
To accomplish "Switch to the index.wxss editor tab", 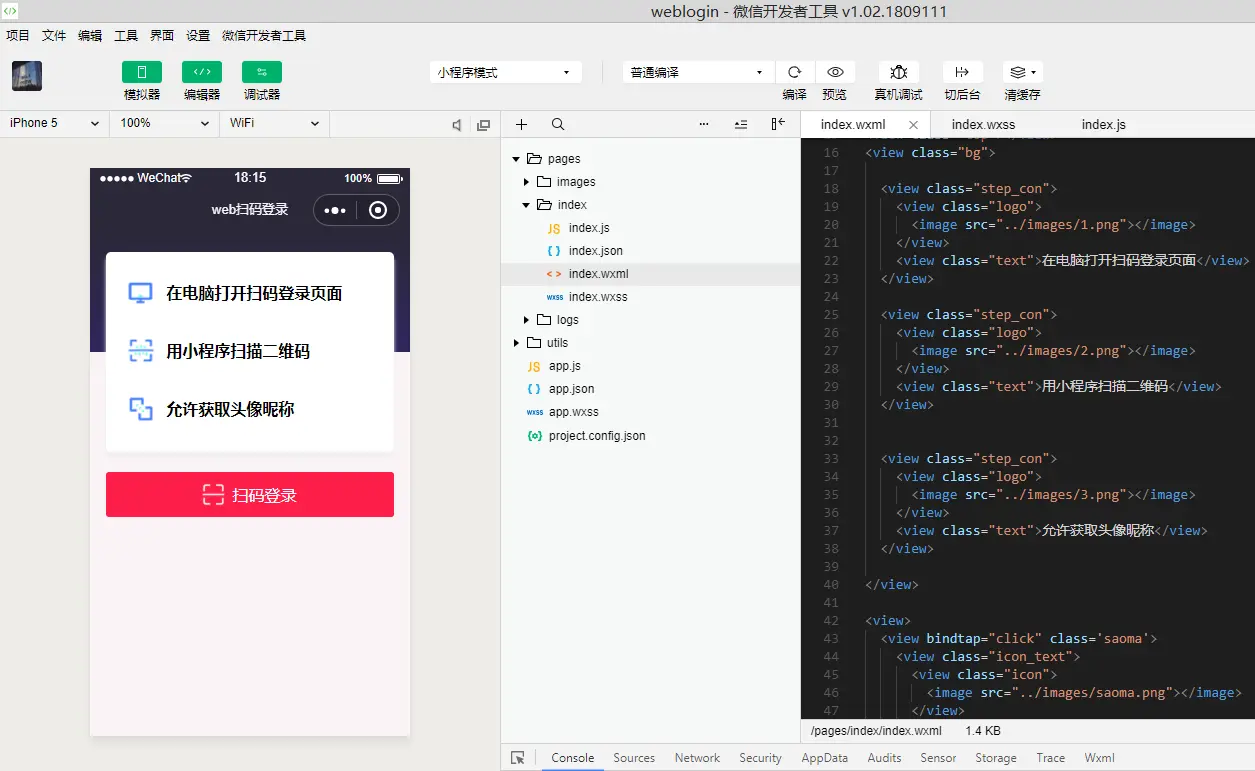I will (x=983, y=125).
